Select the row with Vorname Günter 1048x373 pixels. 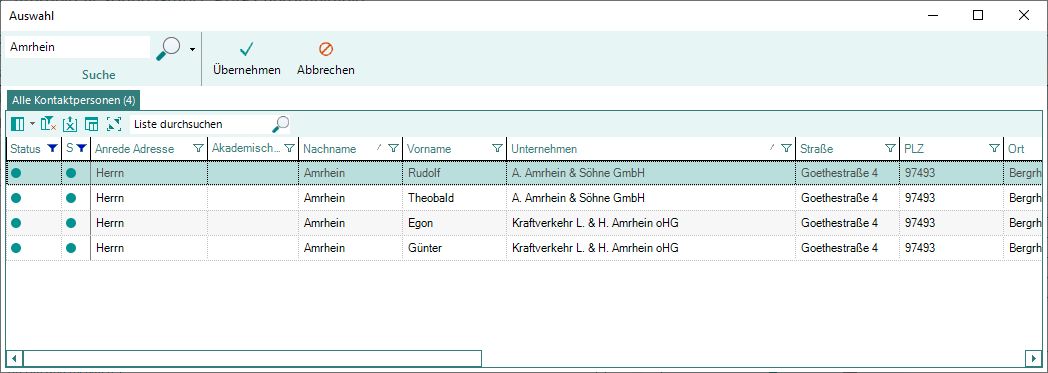[x=524, y=248]
